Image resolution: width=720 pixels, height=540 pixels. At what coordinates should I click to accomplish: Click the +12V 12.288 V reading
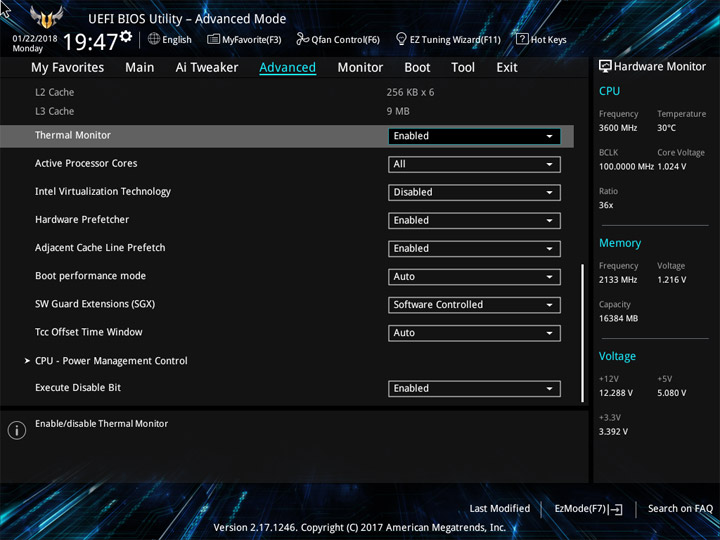[616, 393]
